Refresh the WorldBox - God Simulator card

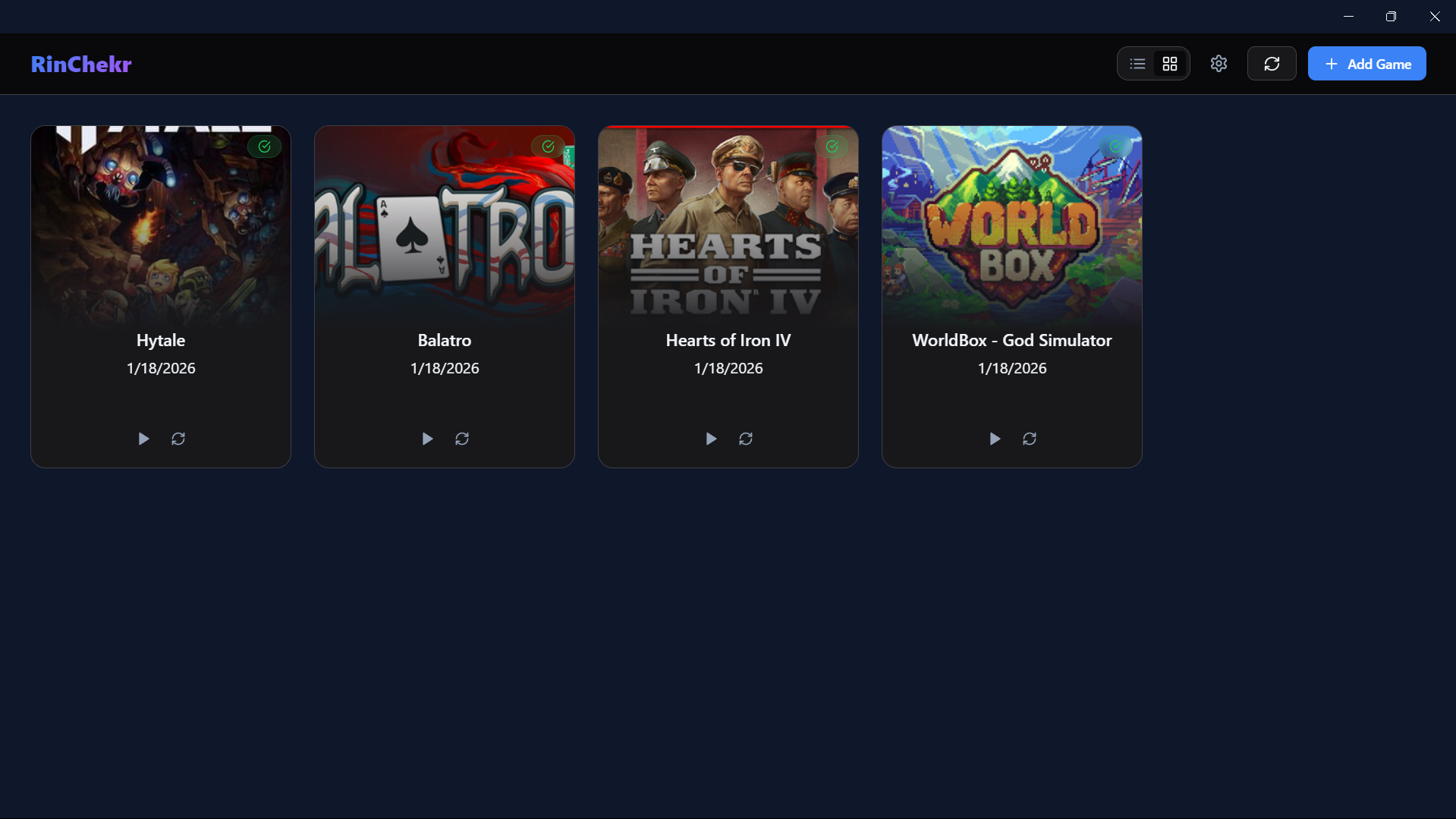point(1030,439)
